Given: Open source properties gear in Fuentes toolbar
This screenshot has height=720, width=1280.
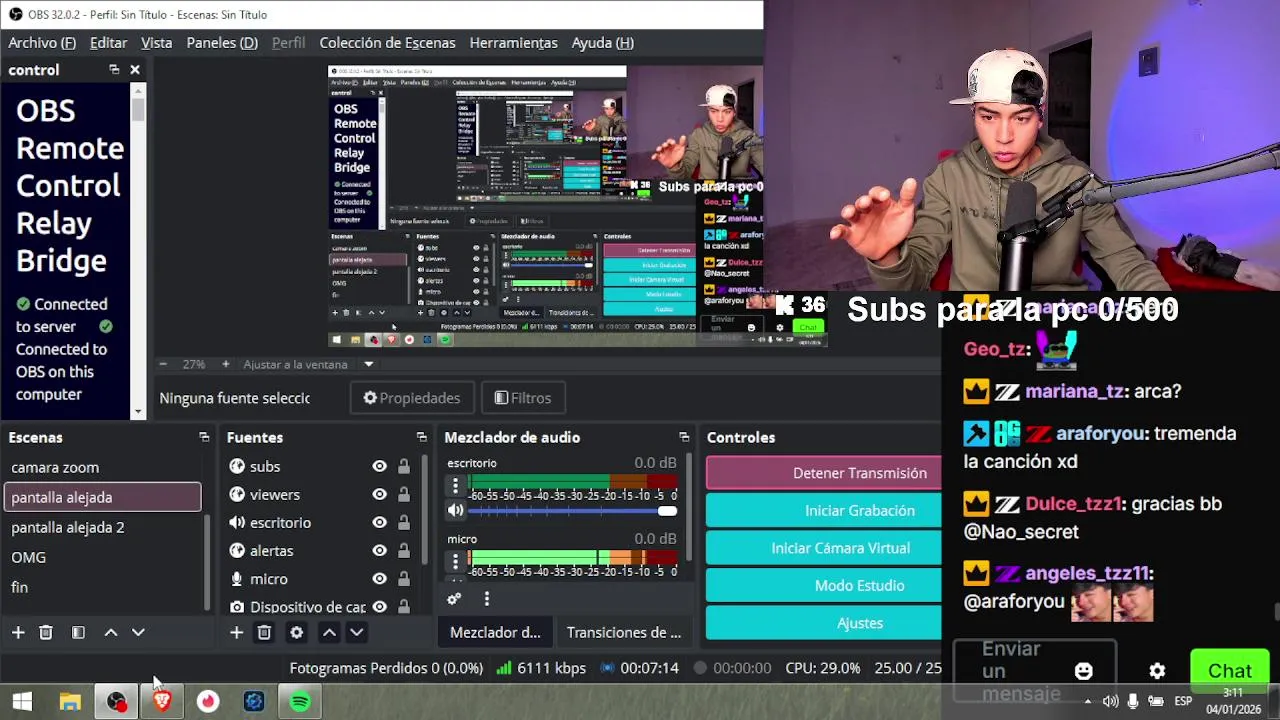Looking at the screenshot, I should (x=297, y=632).
